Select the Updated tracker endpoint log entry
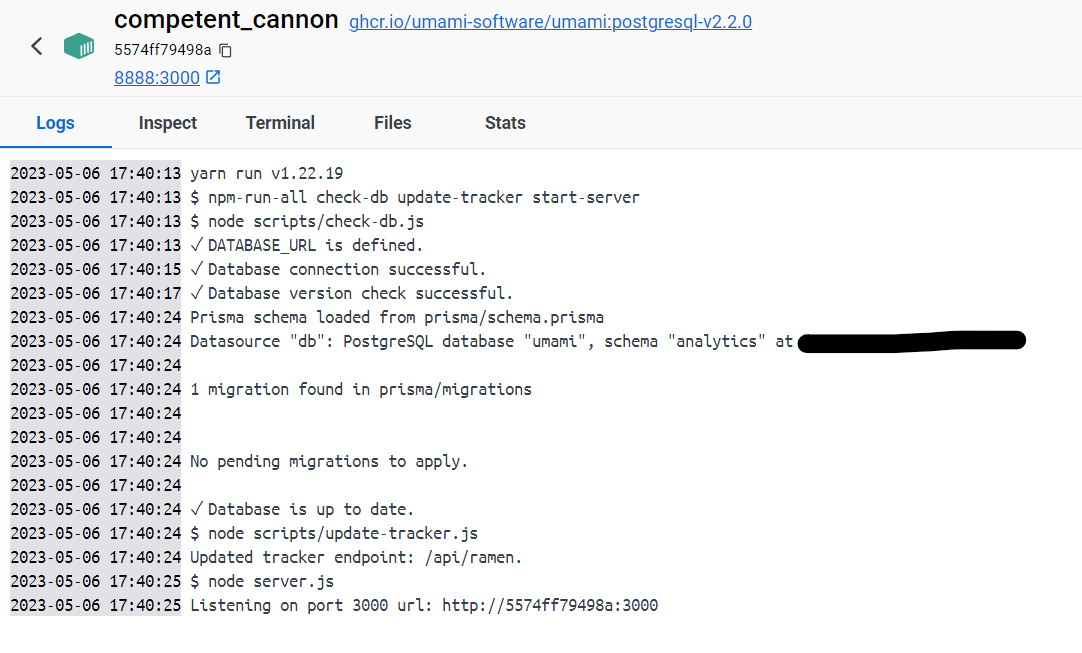1082x653 pixels. pyautogui.click(x=360, y=557)
